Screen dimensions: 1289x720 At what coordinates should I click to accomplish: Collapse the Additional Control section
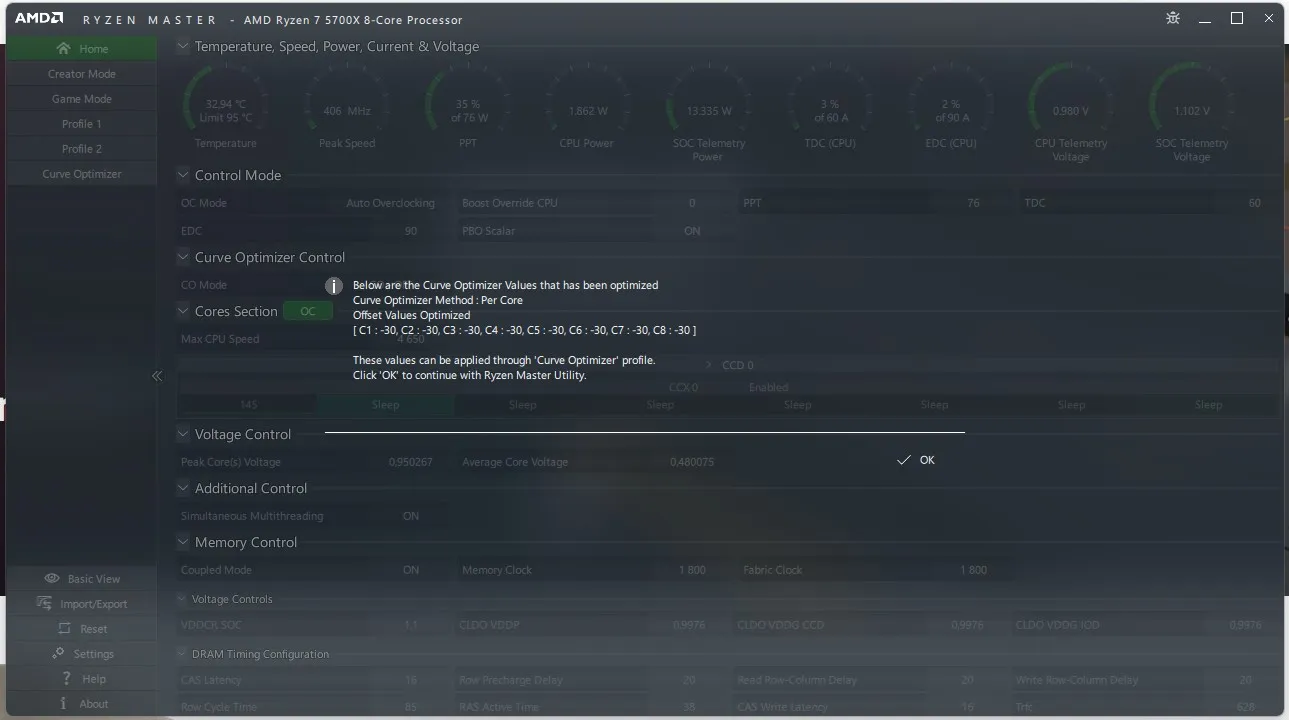coord(183,488)
